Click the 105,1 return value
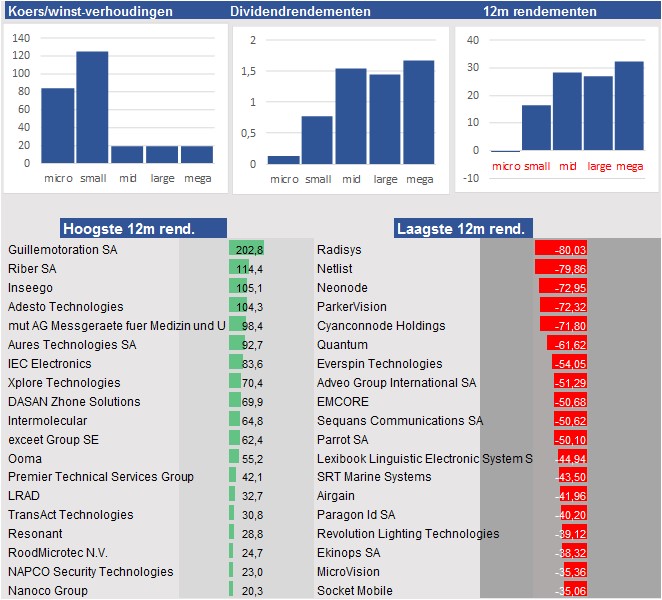The height and width of the screenshot is (600, 662). pyautogui.click(x=250, y=288)
